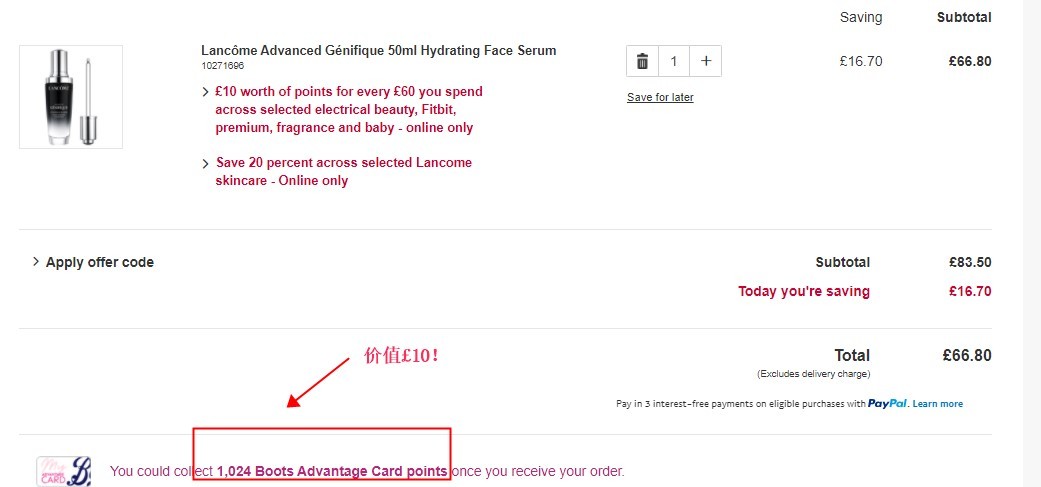Image resolution: width=1041 pixels, height=487 pixels.
Task: Click the product code 10271696
Action: click(x=223, y=66)
